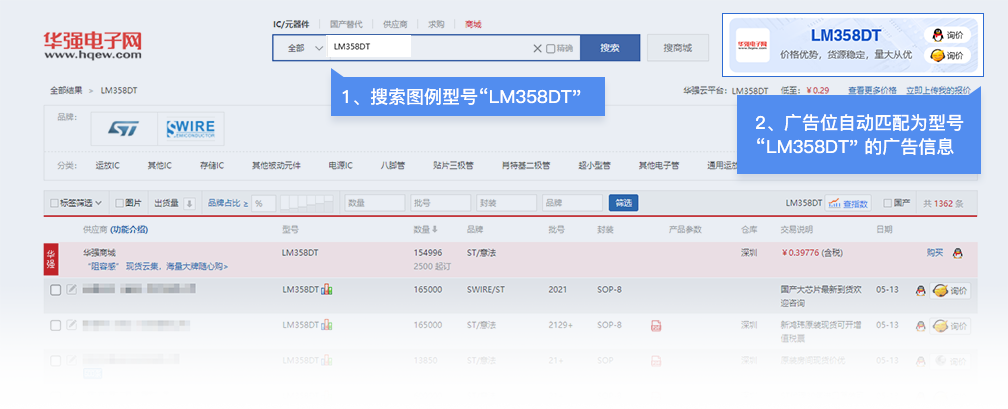Switch to the 供应商 search tab

click(x=395, y=24)
